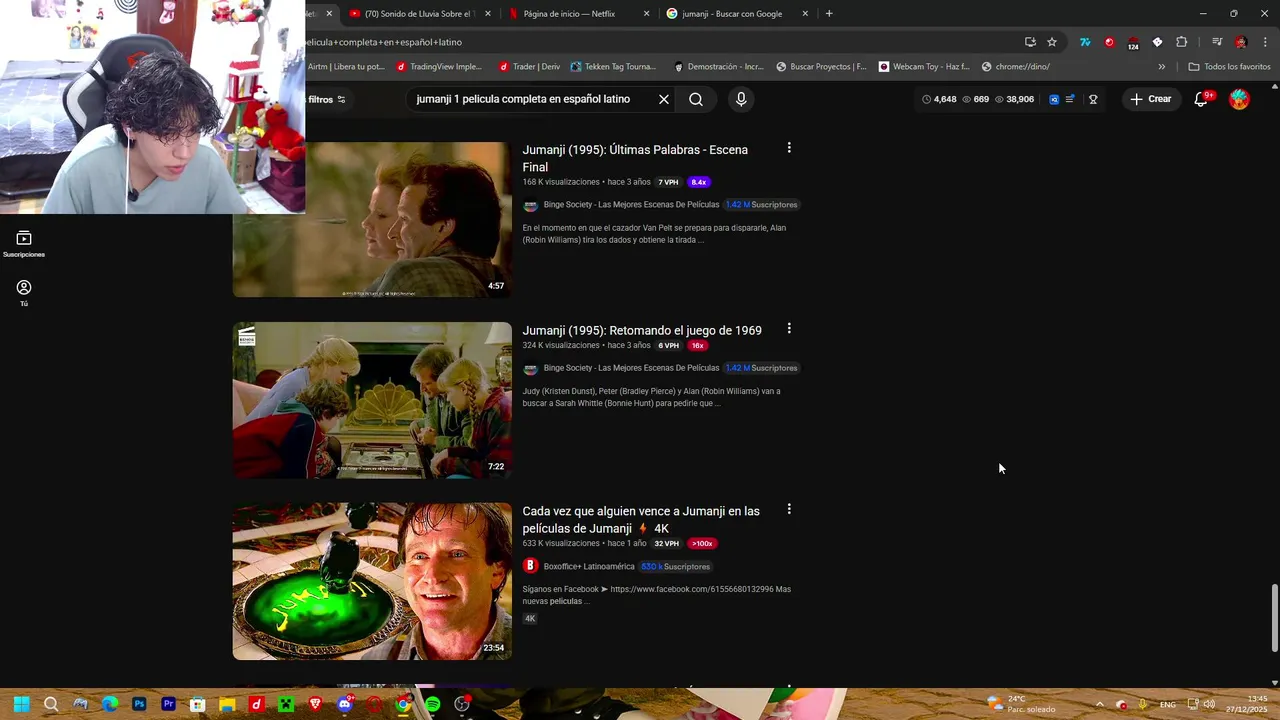Screen dimensions: 1280x720
Task: Open the TradingView bookmark
Action: pyautogui.click(x=439, y=67)
